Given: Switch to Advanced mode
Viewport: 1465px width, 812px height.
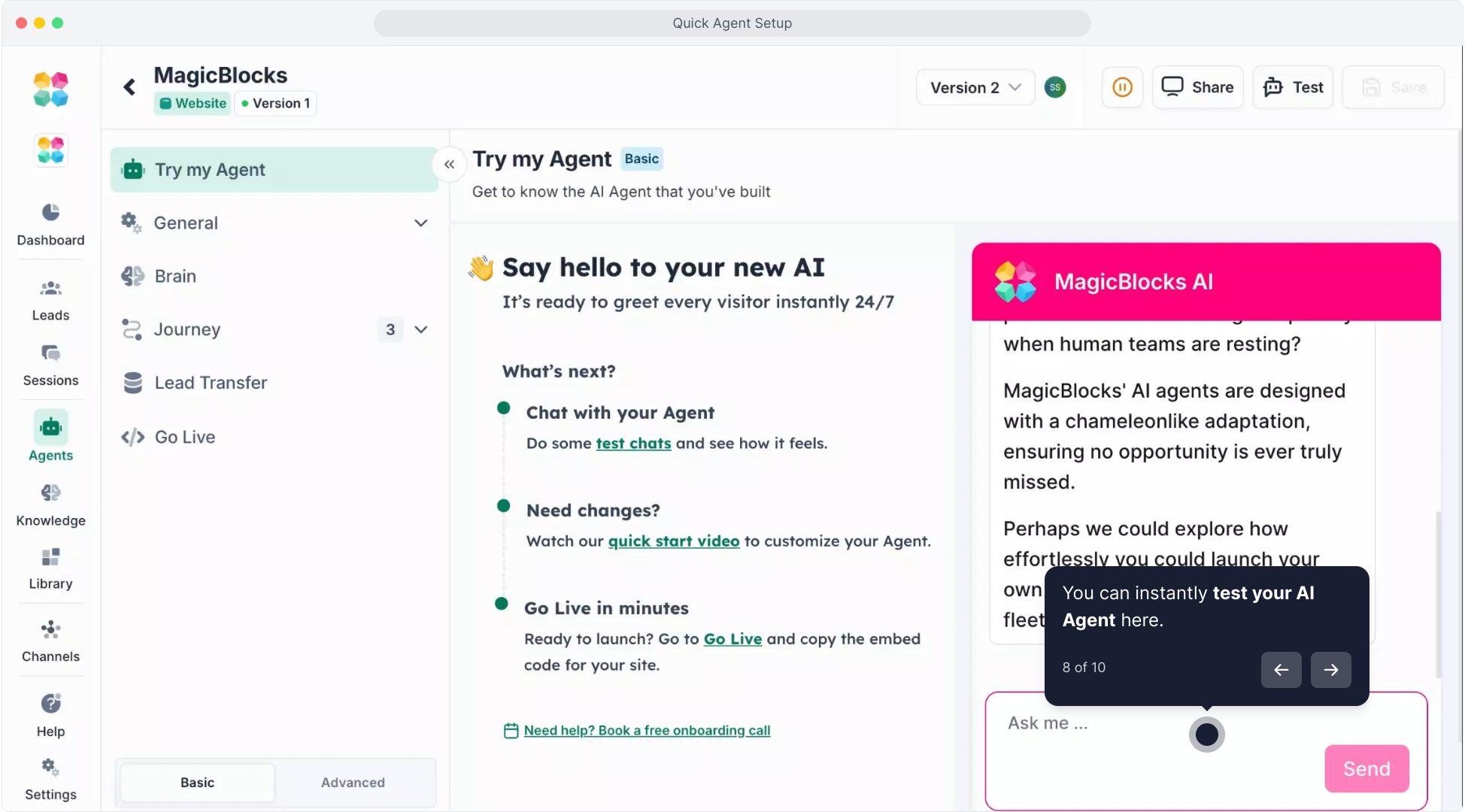Looking at the screenshot, I should coord(353,783).
